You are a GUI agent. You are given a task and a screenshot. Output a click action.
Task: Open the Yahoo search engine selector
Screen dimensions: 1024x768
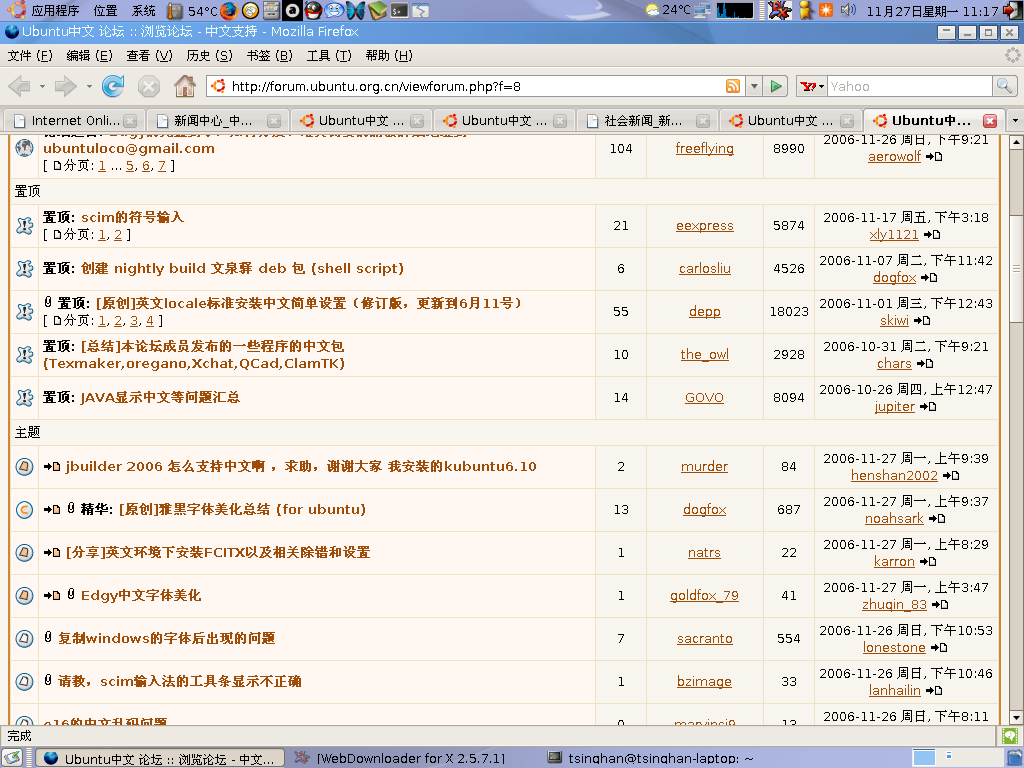[812, 86]
